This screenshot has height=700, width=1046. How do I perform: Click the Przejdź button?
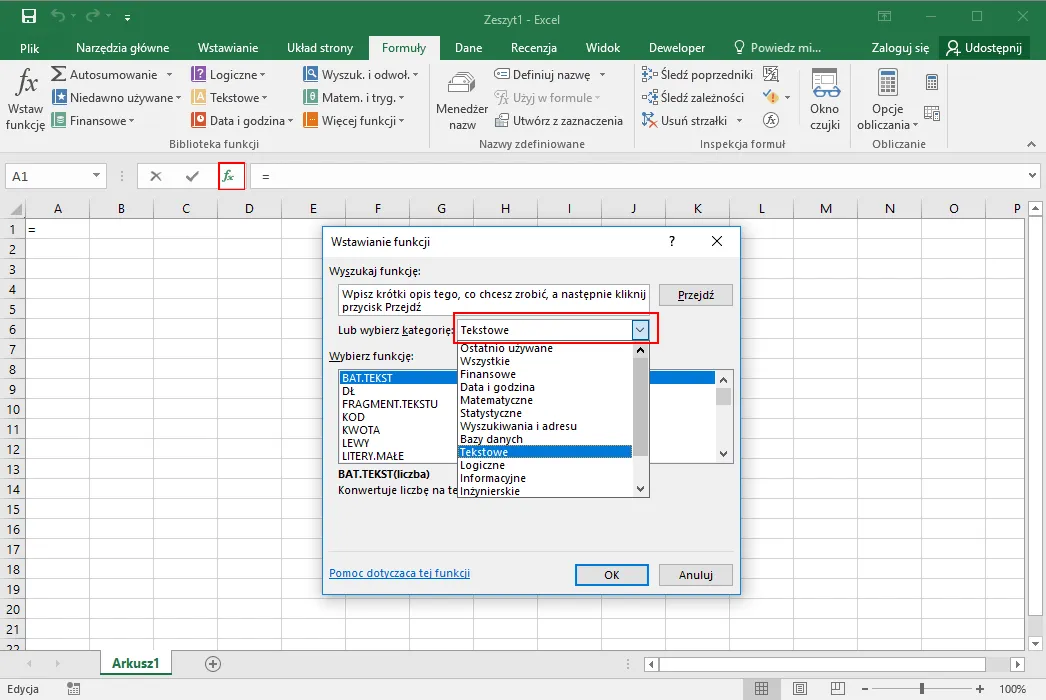[x=696, y=295]
